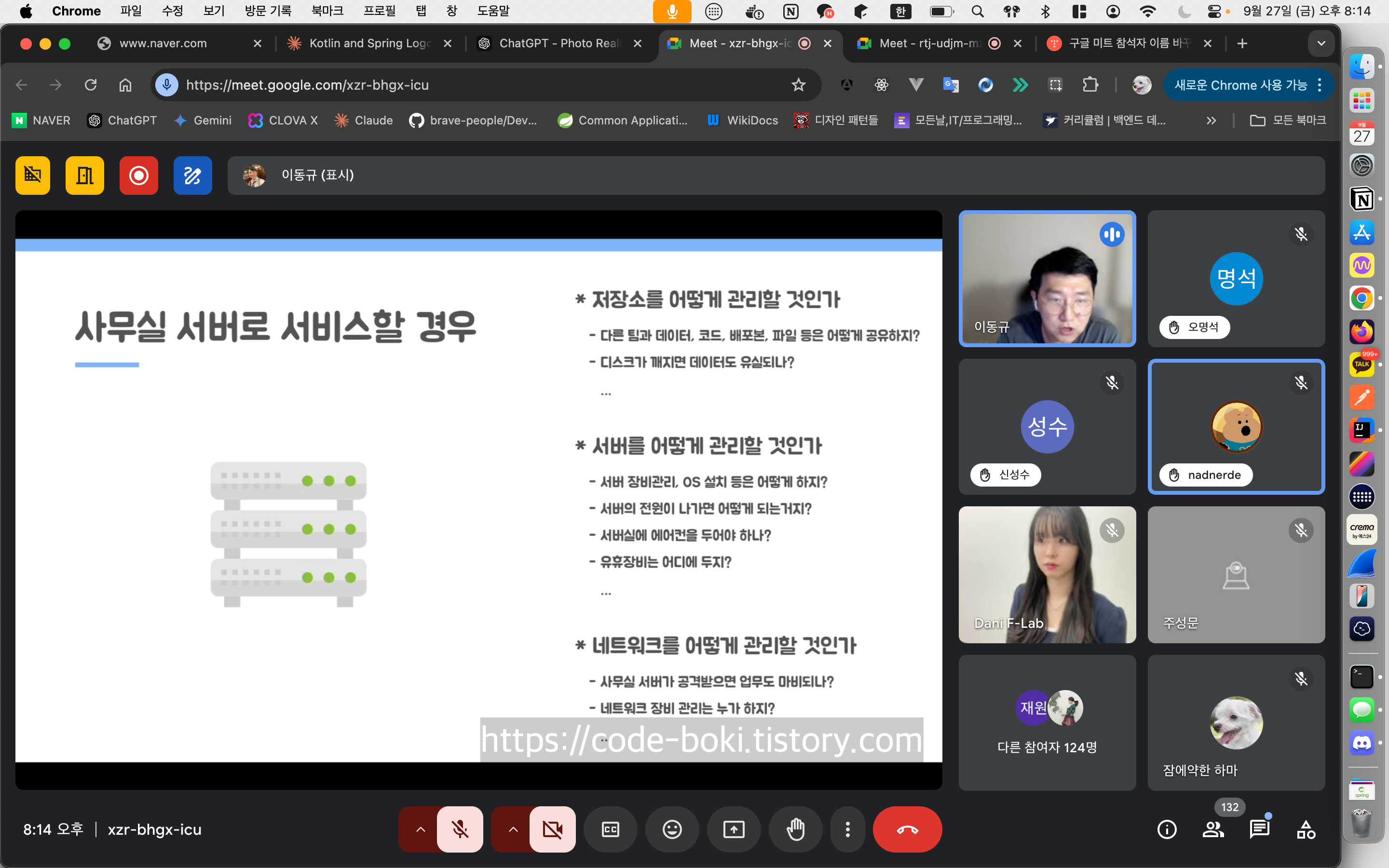This screenshot has height=868, width=1389.
Task: Toggle the closed captions button
Action: pos(610,829)
